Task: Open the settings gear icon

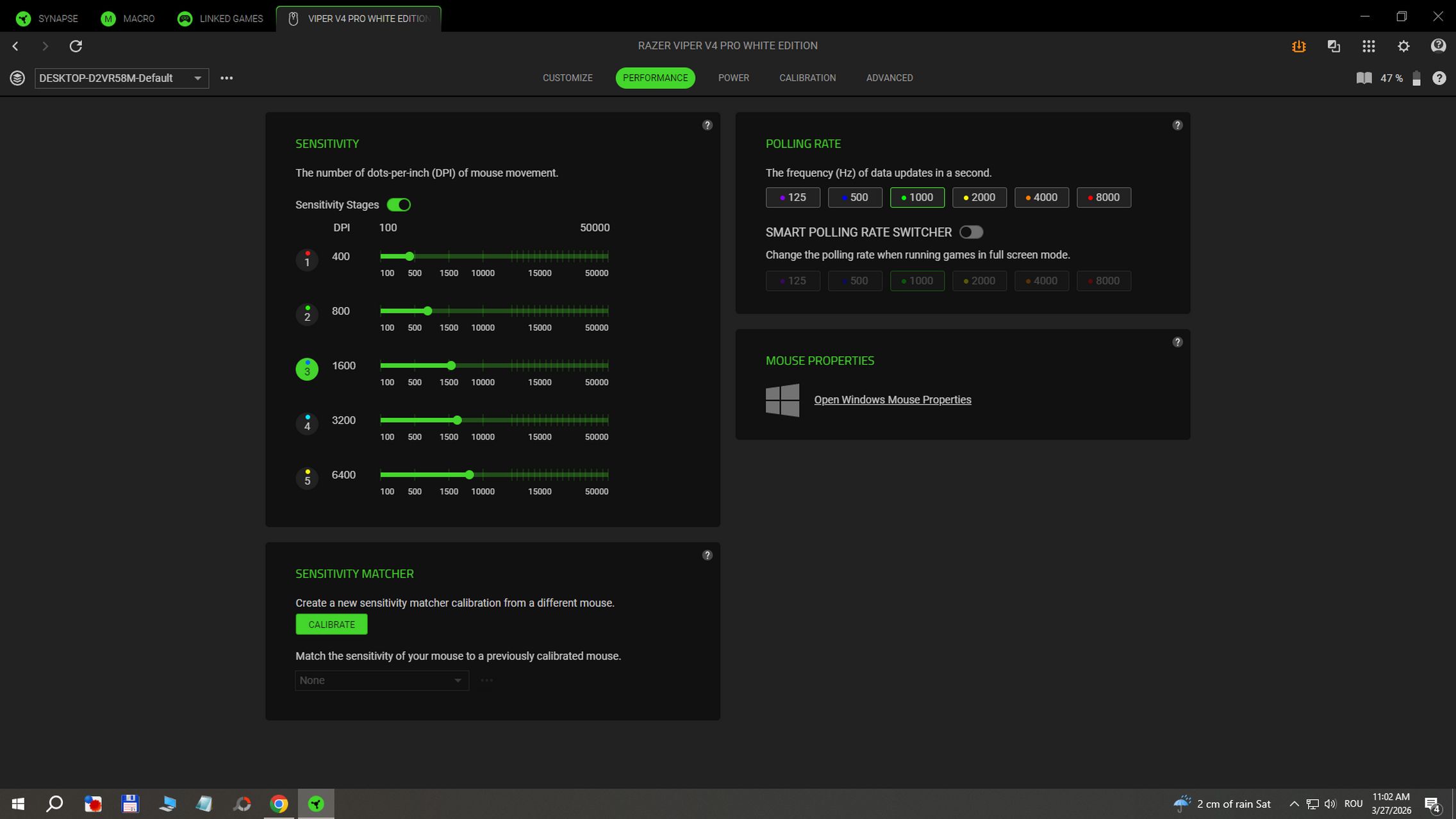Action: pyautogui.click(x=1403, y=46)
